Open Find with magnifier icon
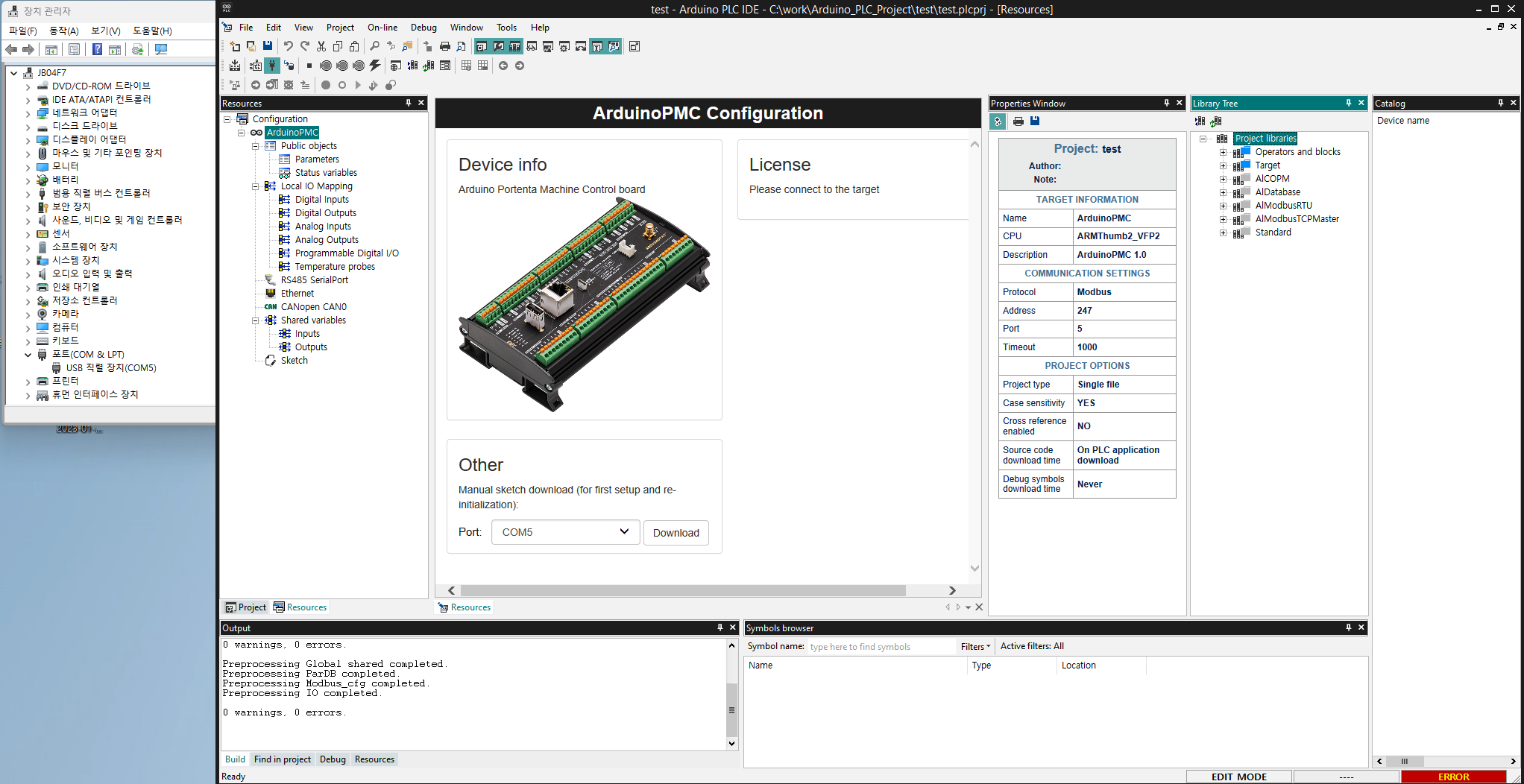Viewport: 1524px width, 784px height. (x=375, y=46)
